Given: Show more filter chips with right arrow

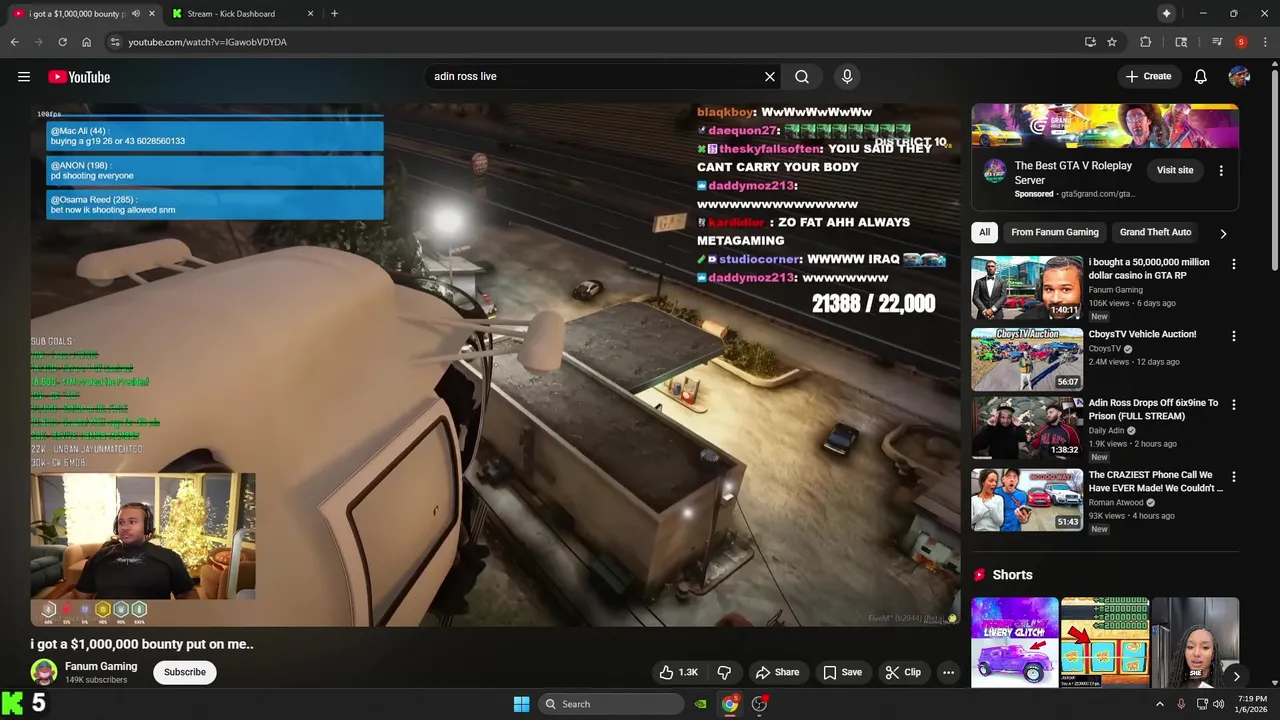Looking at the screenshot, I should click(x=1223, y=233).
